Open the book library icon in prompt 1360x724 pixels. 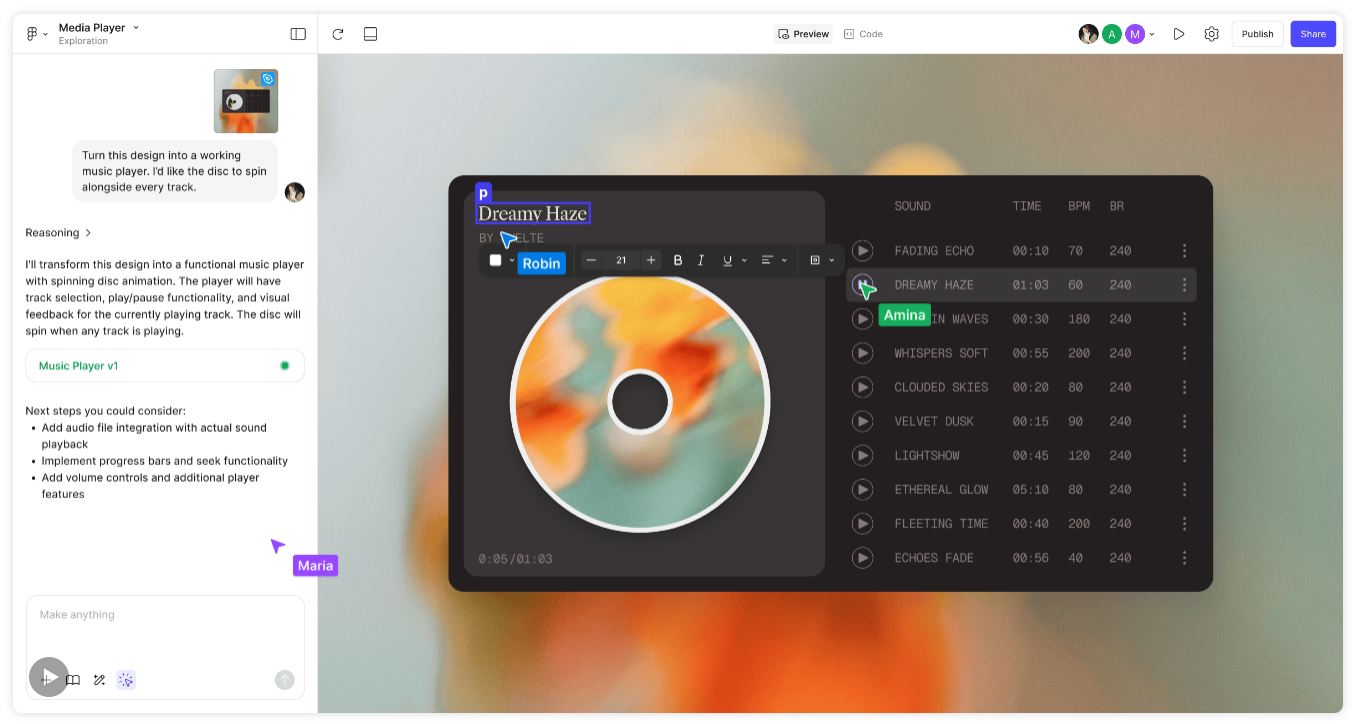pos(73,680)
